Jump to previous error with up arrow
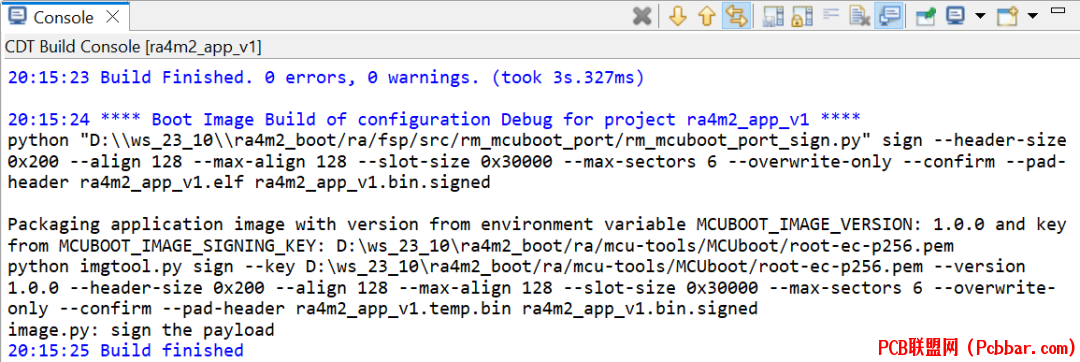The width and height of the screenshot is (1080, 362). click(707, 16)
